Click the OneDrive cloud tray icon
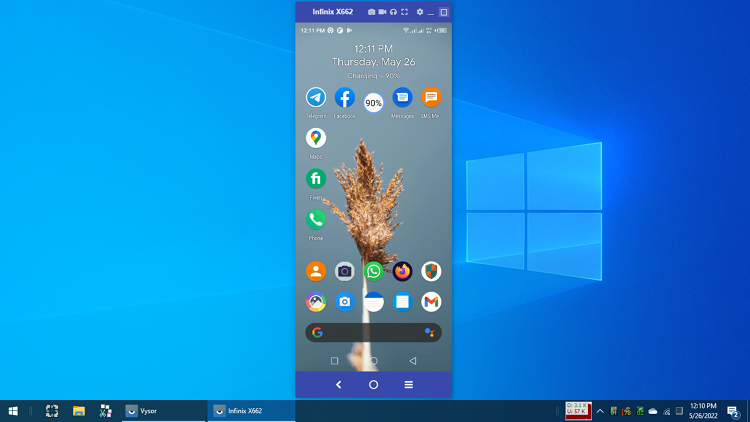The height and width of the screenshot is (422, 750). [x=652, y=411]
